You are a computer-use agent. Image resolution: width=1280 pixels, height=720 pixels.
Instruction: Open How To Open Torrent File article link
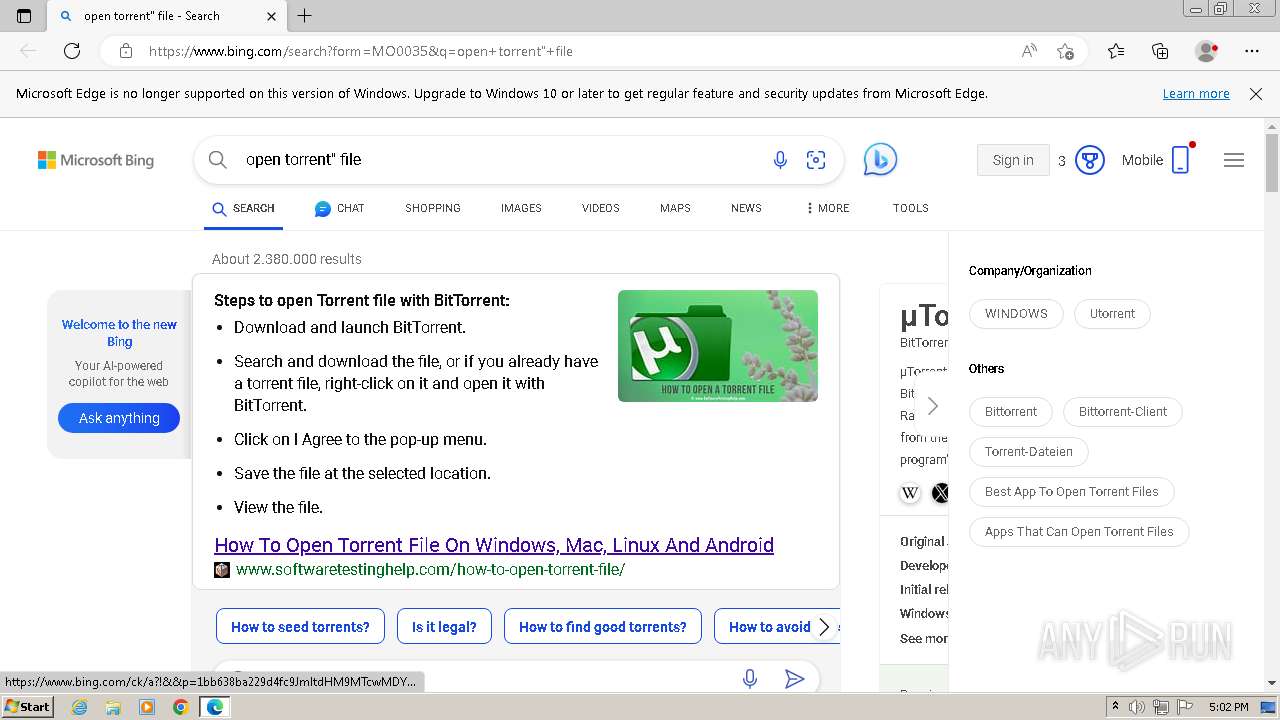[x=494, y=545]
